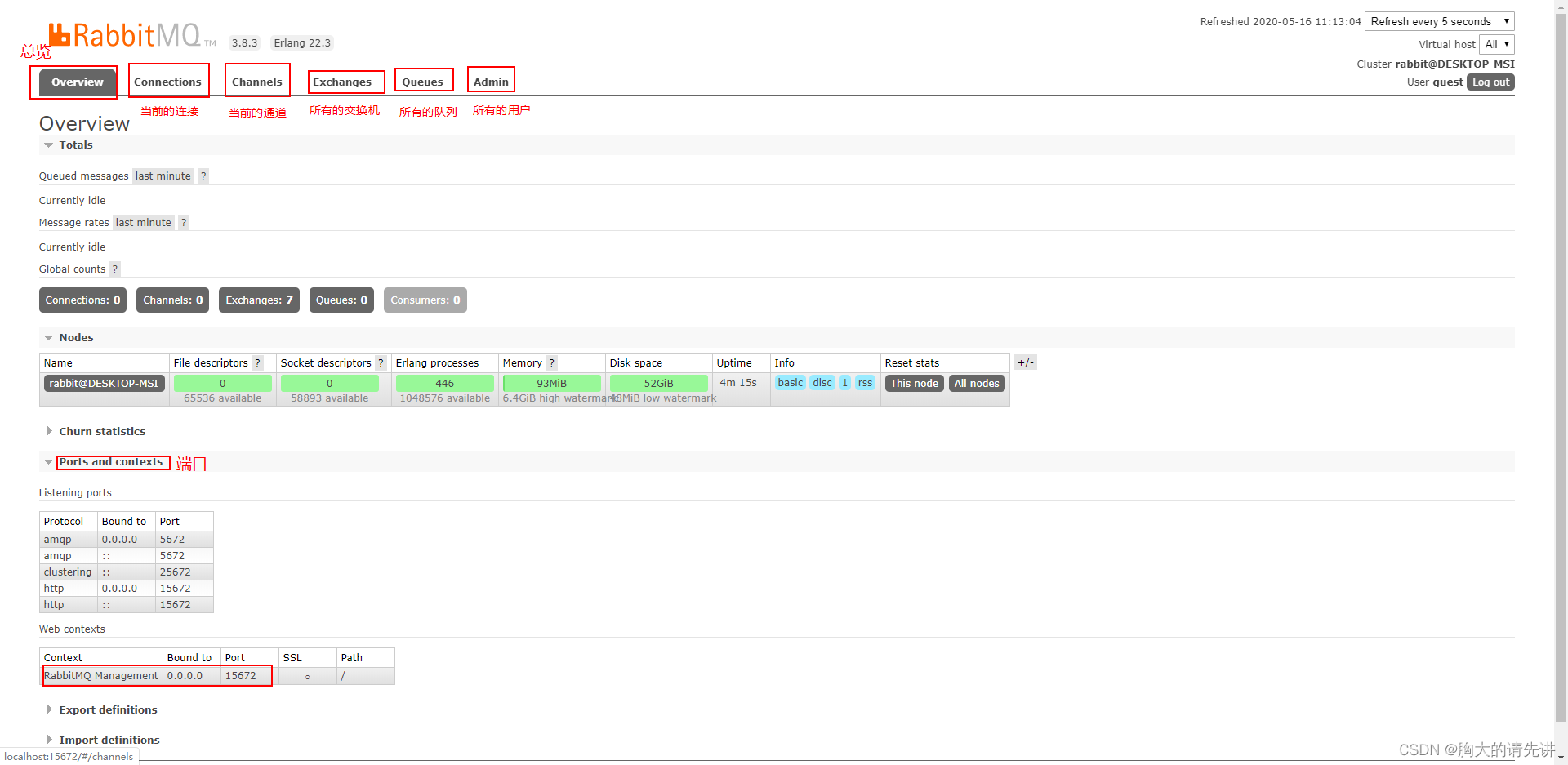Image resolution: width=1568 pixels, height=765 pixels.
Task: Open help for File descriptors column
Action: click(258, 362)
